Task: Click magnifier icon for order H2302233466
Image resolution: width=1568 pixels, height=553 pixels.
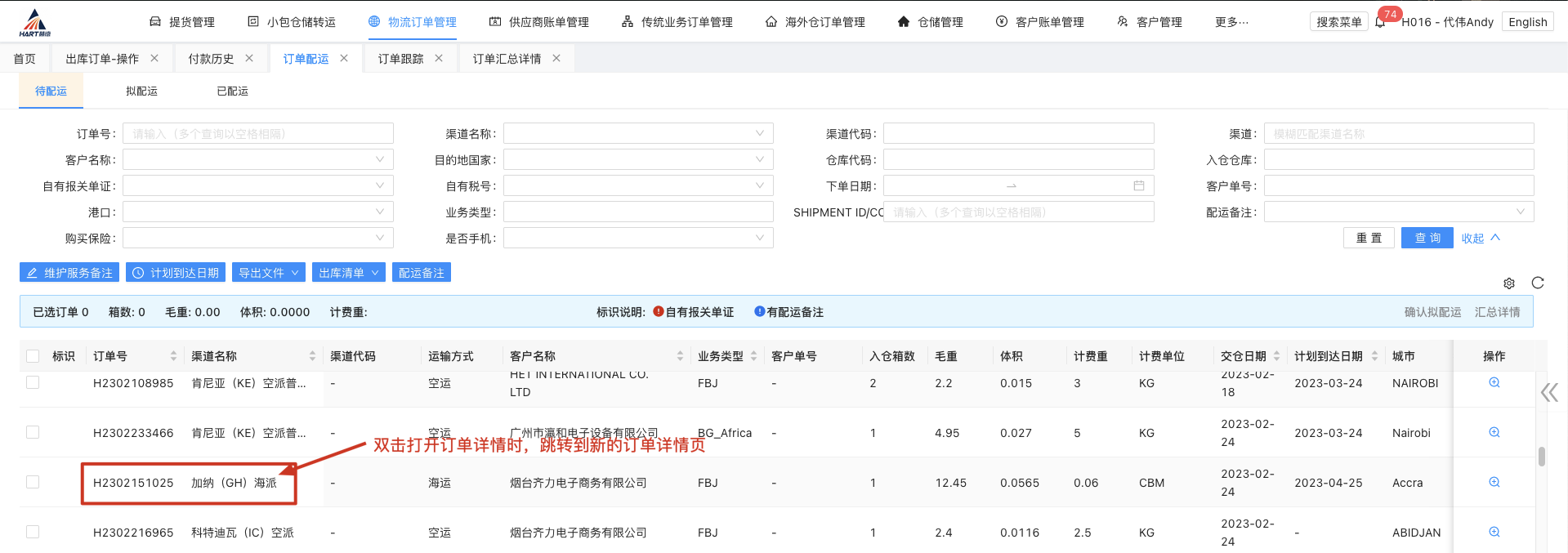Action: tap(1494, 432)
